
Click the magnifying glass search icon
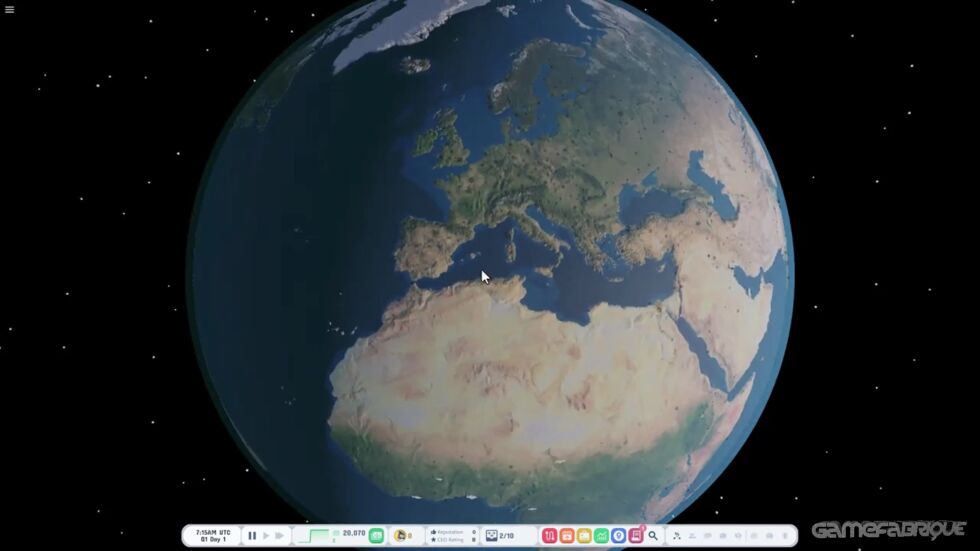(x=653, y=536)
